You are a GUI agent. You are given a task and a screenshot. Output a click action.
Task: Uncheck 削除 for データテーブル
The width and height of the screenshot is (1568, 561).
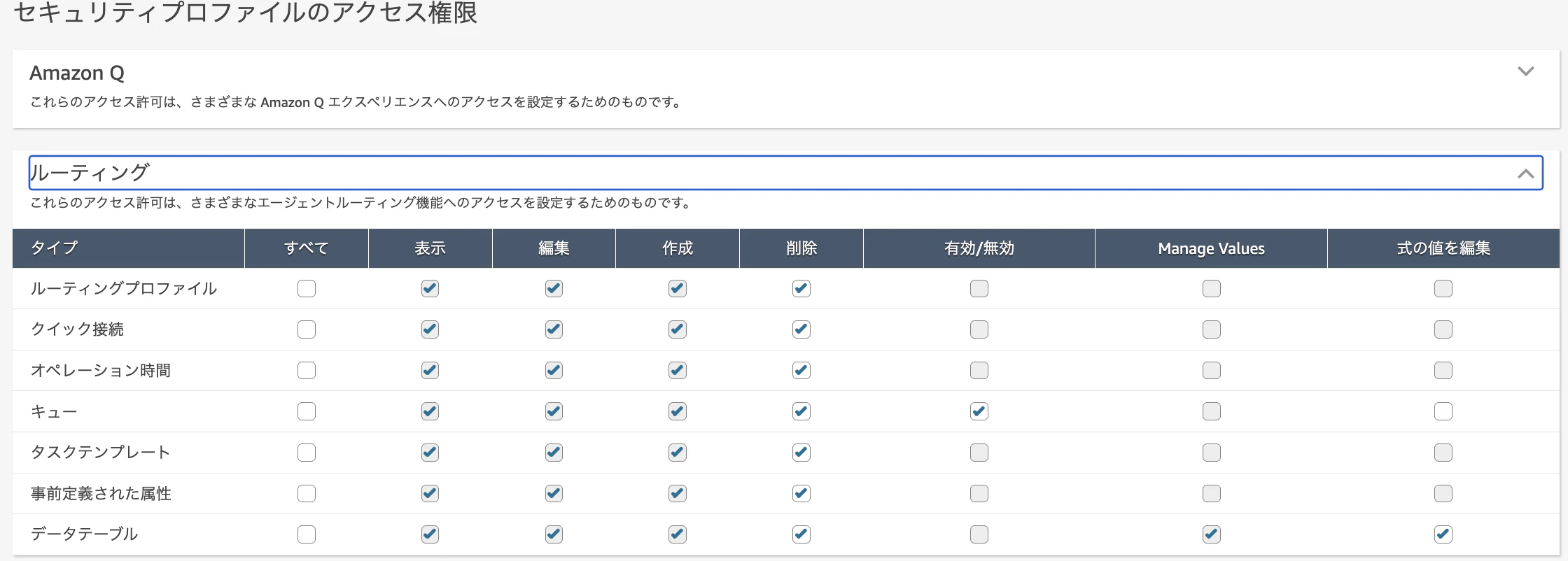click(801, 534)
